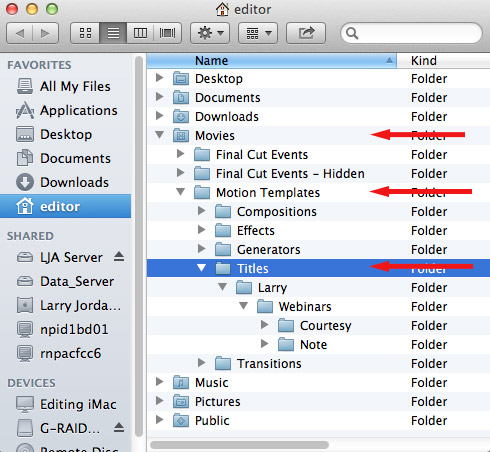Screen dimensions: 490x452
Task: Expand the Courtesy folder
Action: [x=264, y=325]
